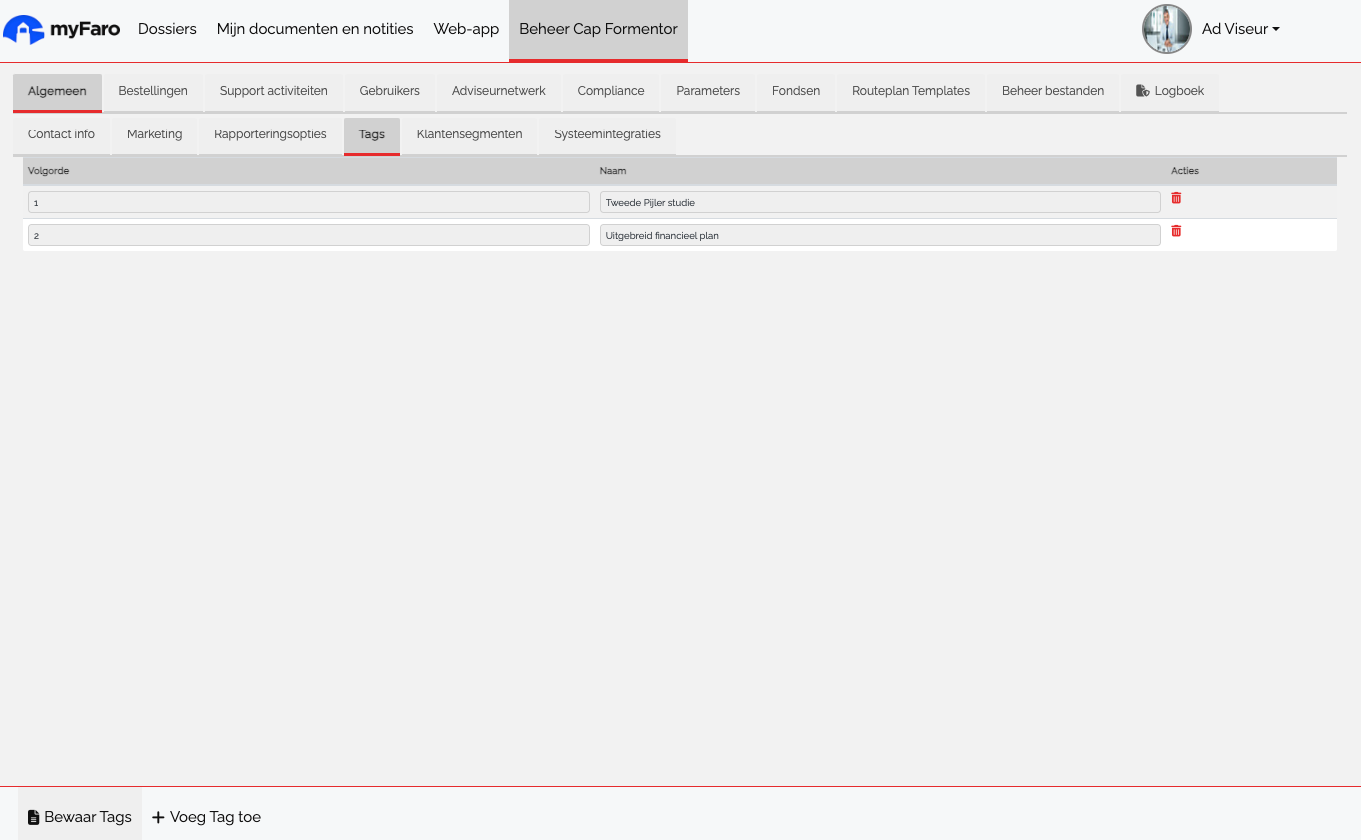Select the Web-app menu item
1361x840 pixels.
pyautogui.click(x=466, y=29)
